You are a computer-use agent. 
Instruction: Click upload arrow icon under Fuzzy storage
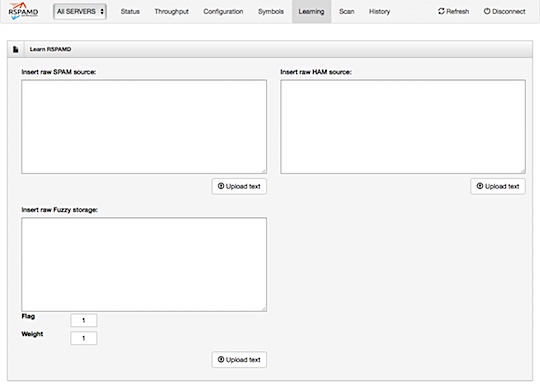(x=221, y=359)
